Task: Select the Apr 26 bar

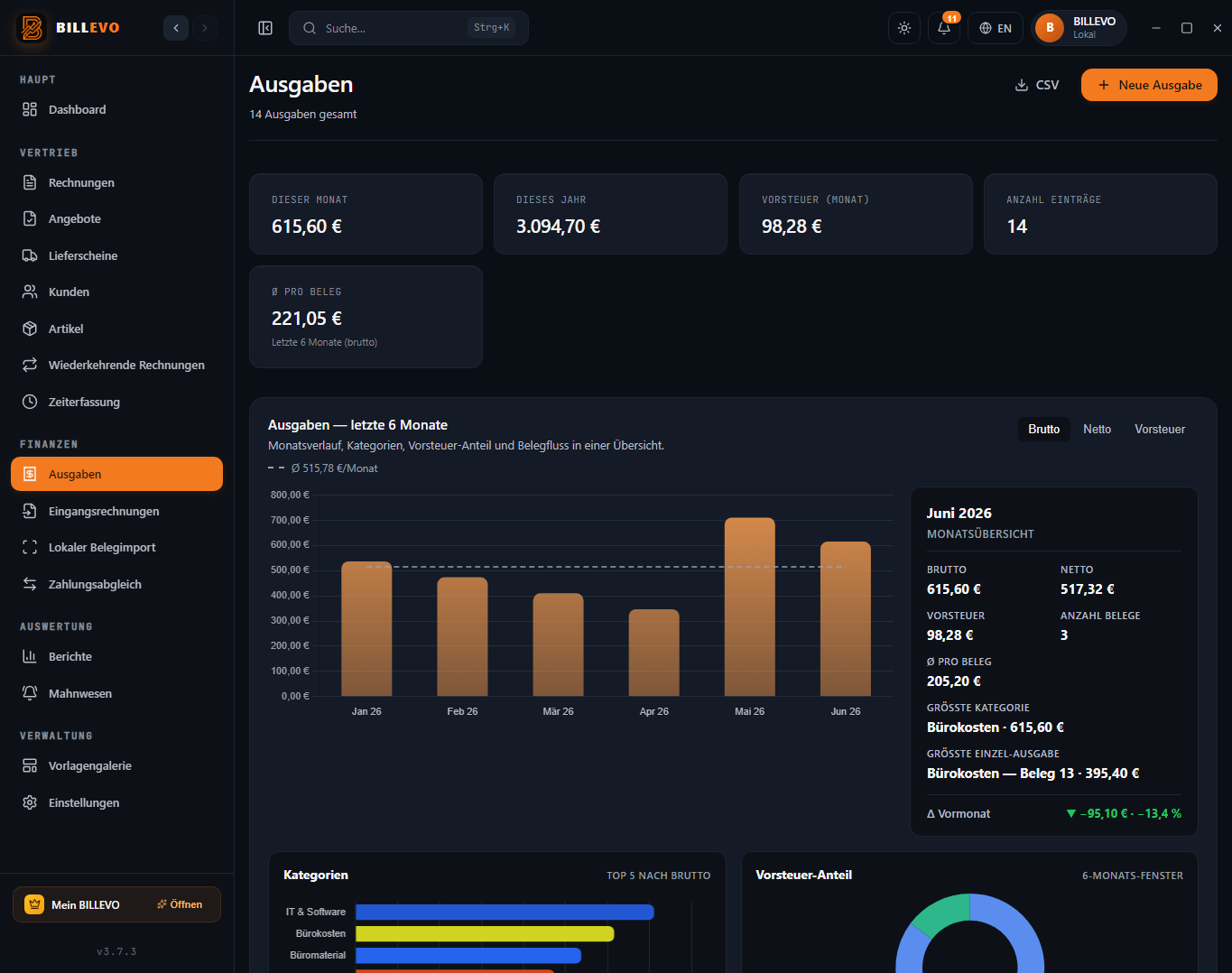Action: pos(653,653)
